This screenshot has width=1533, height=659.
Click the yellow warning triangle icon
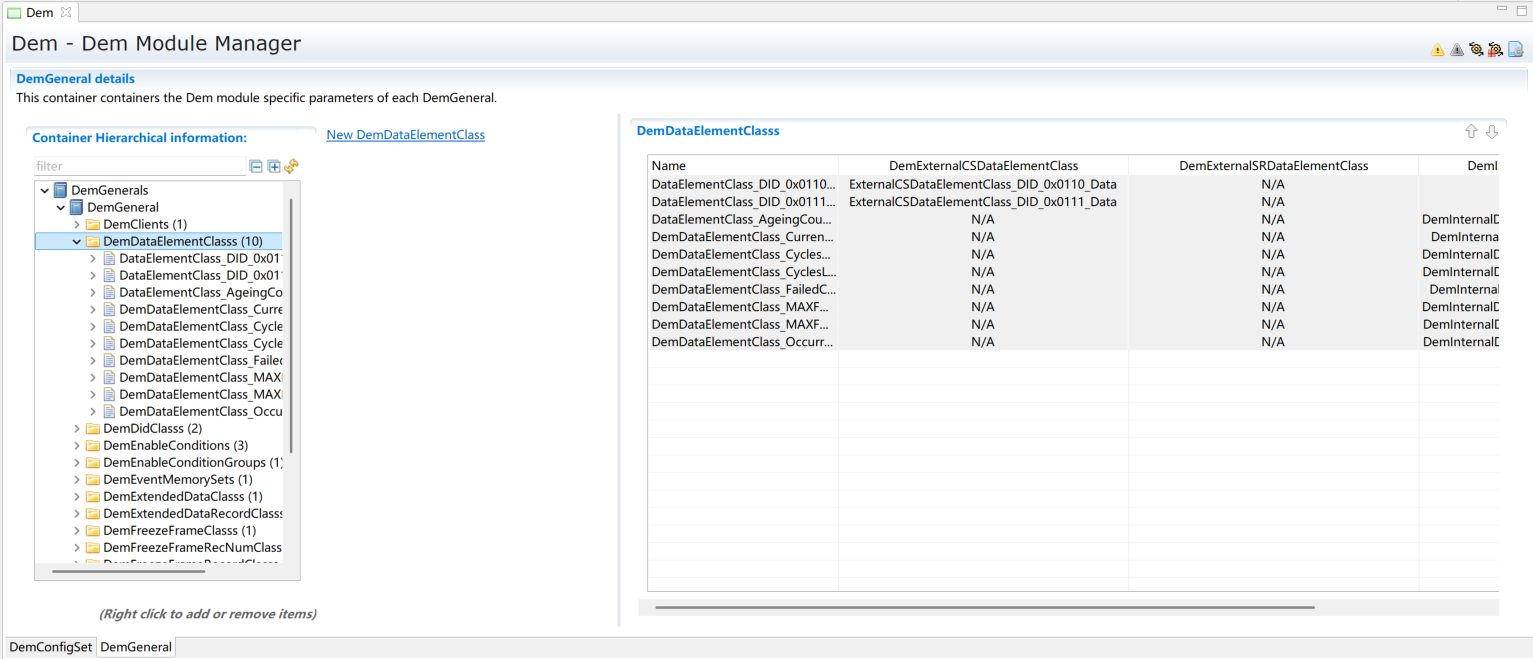pos(1437,50)
